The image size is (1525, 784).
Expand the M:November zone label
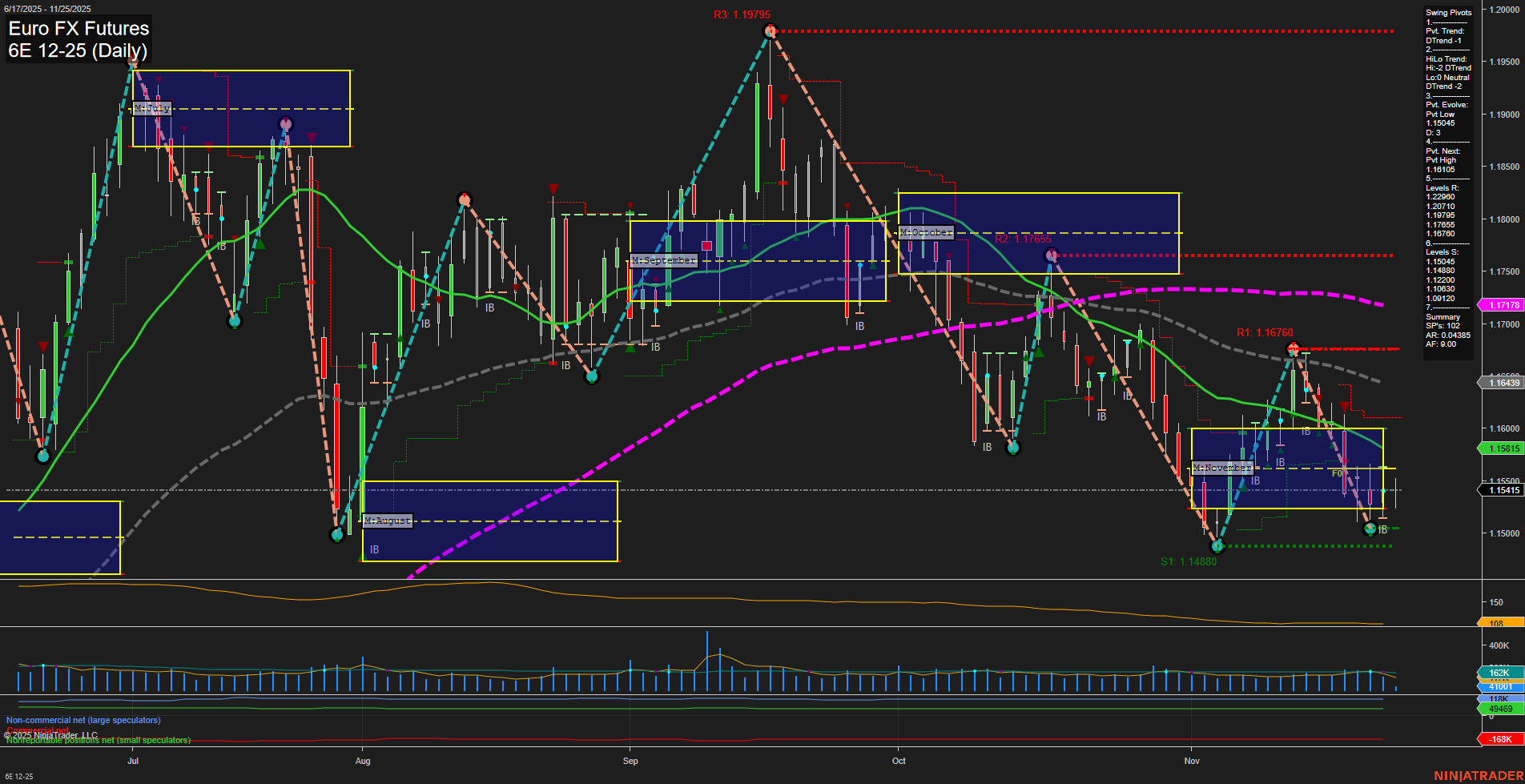[x=1222, y=467]
